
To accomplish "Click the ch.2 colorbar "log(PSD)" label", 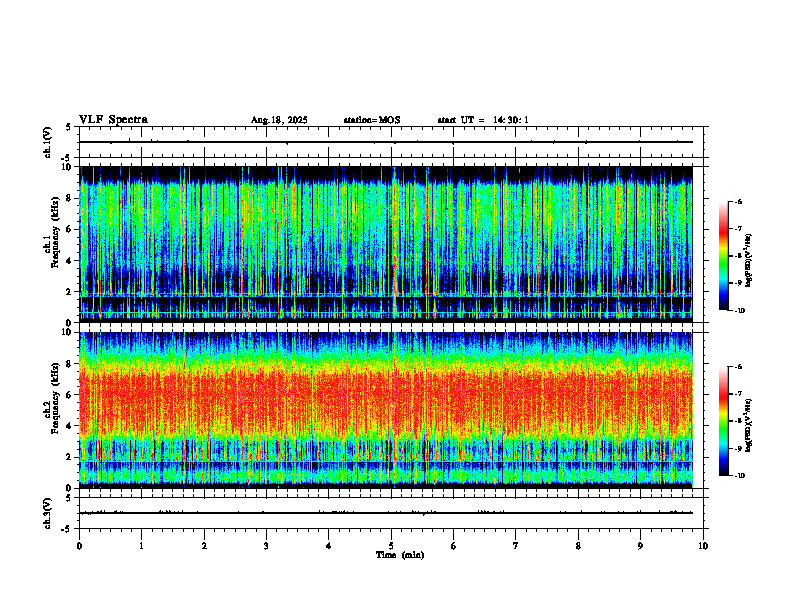I will (749, 425).
